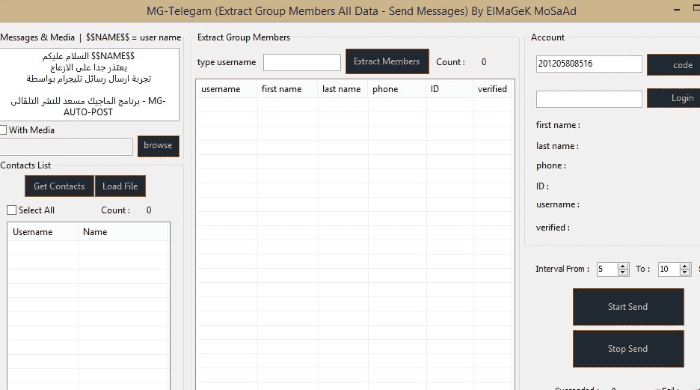Decrease the Interval From value
The height and width of the screenshot is (390, 700).
coord(623,272)
